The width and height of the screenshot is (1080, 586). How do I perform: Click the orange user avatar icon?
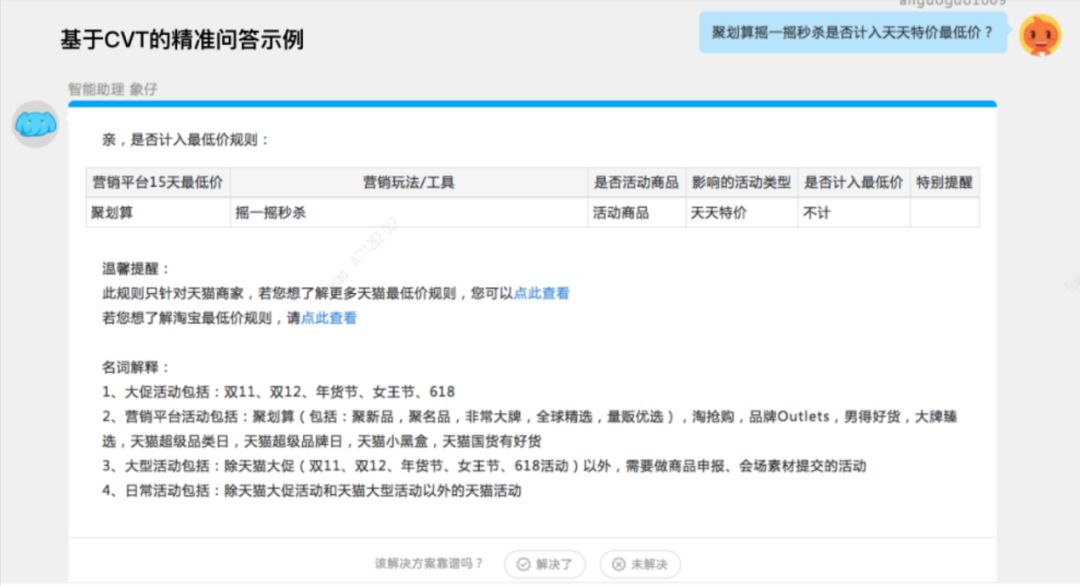(1040, 35)
